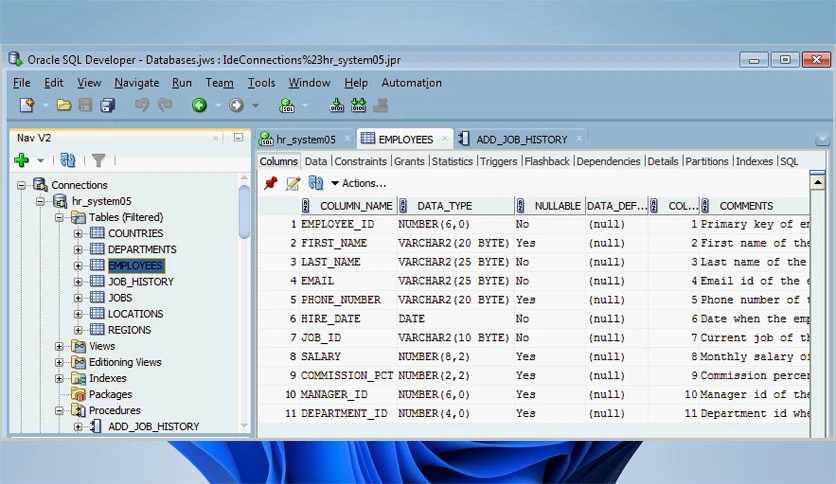
Task: Collapse the Connections tree node
Action: point(21,185)
